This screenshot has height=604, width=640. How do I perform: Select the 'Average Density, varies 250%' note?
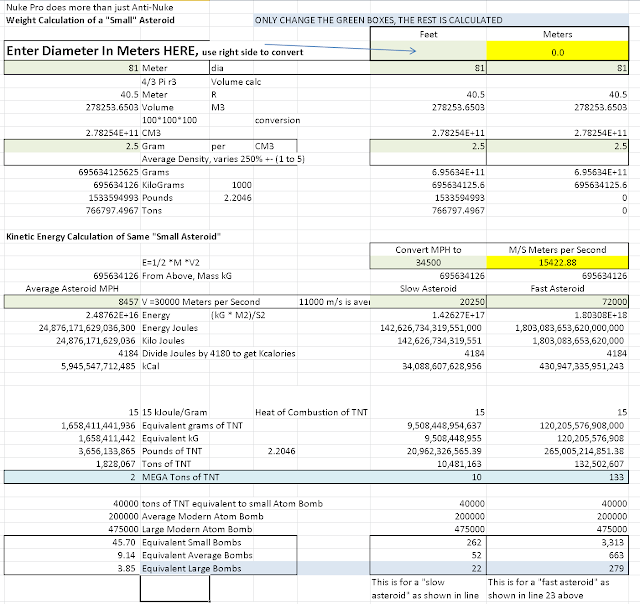pyautogui.click(x=223, y=159)
